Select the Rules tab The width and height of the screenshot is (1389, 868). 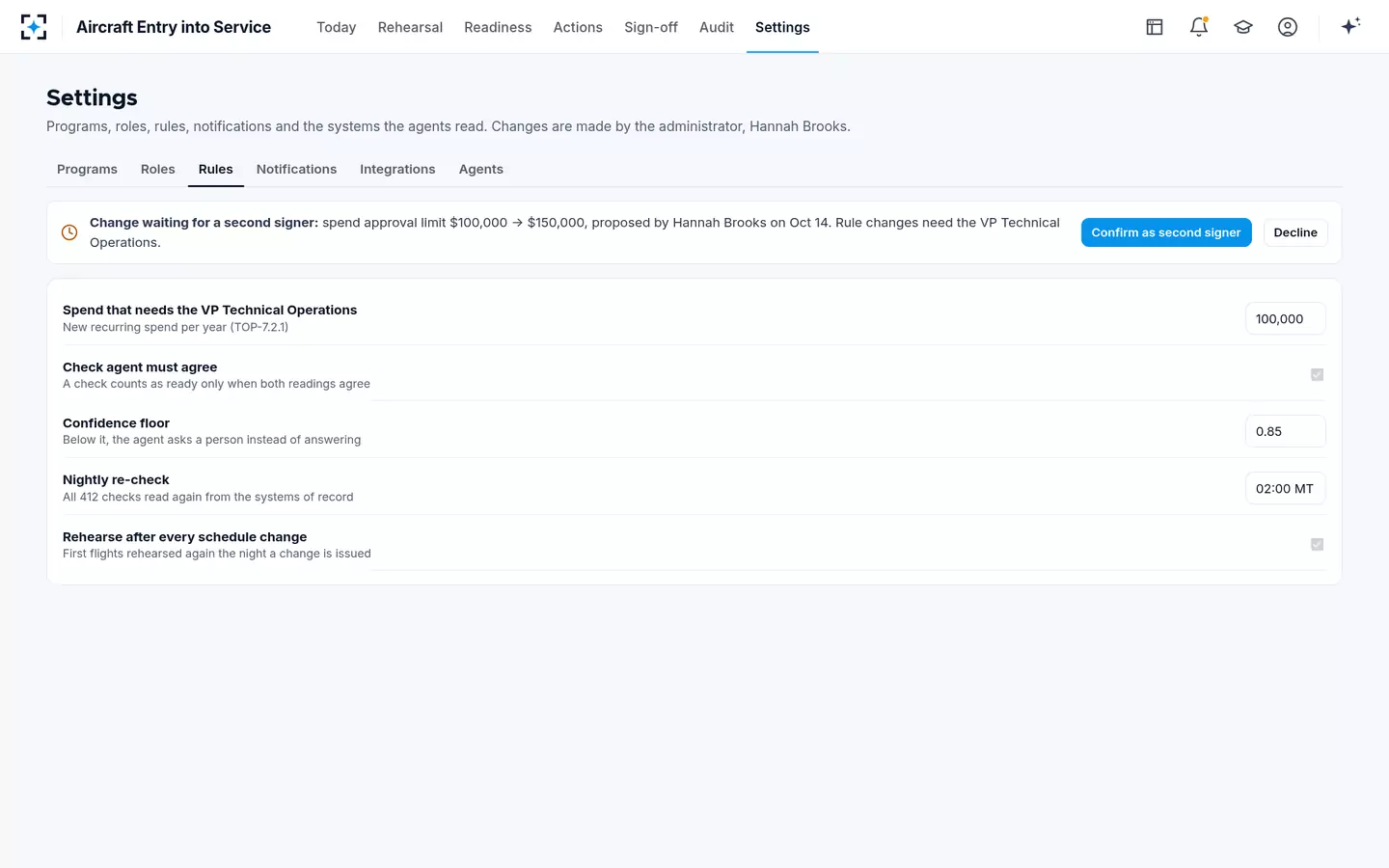(x=216, y=169)
